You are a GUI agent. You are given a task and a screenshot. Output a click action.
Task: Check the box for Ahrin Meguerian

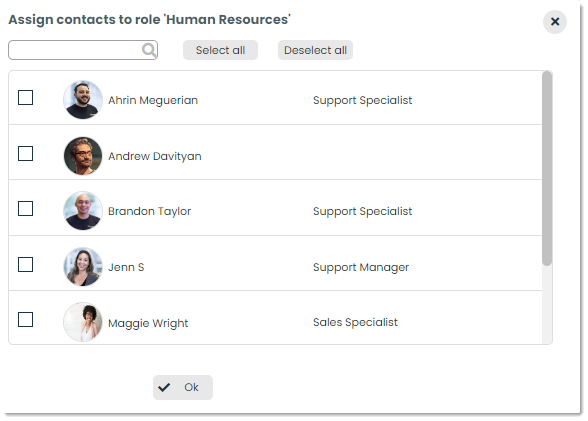click(x=26, y=97)
